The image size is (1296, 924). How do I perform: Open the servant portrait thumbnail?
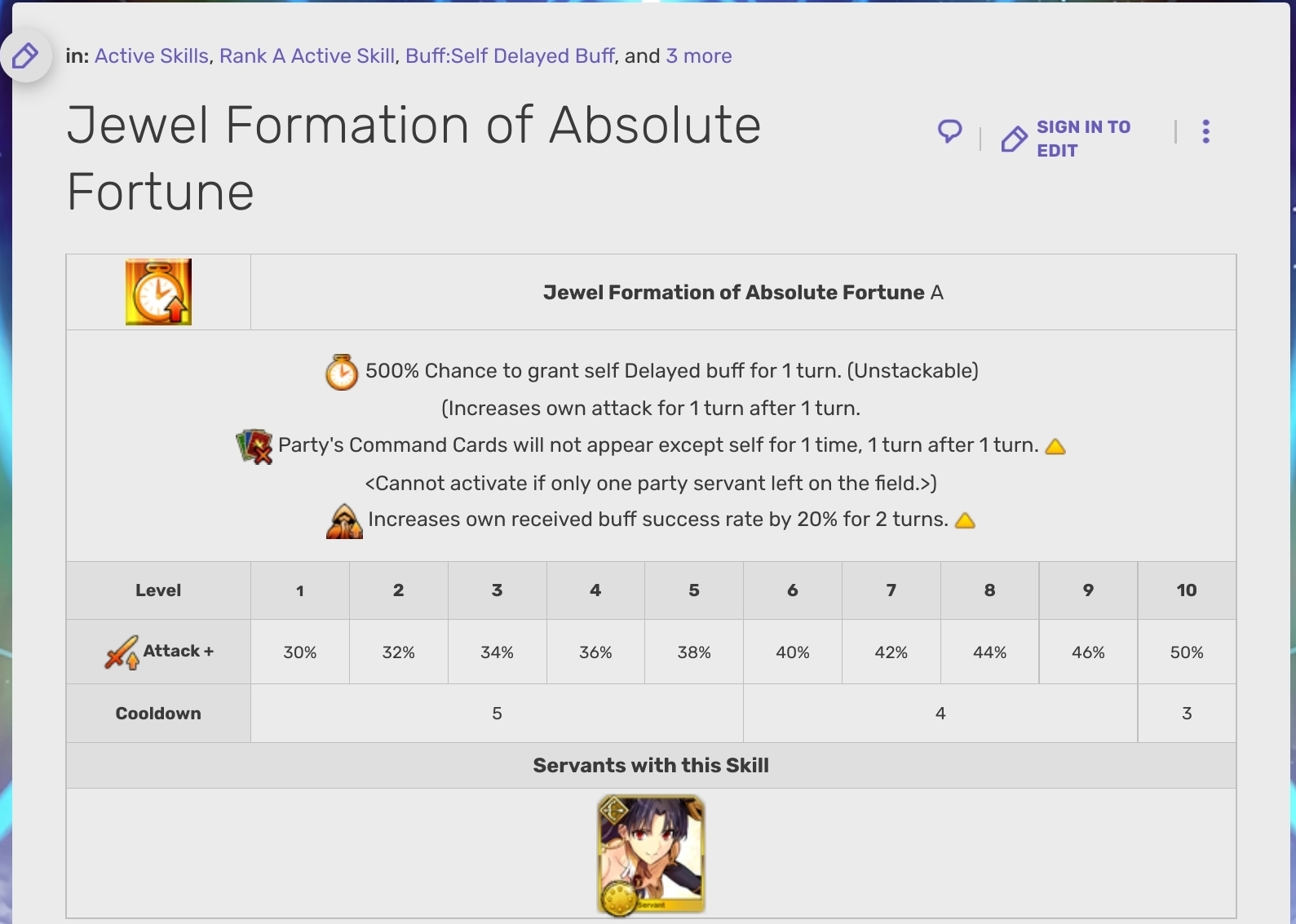[651, 855]
